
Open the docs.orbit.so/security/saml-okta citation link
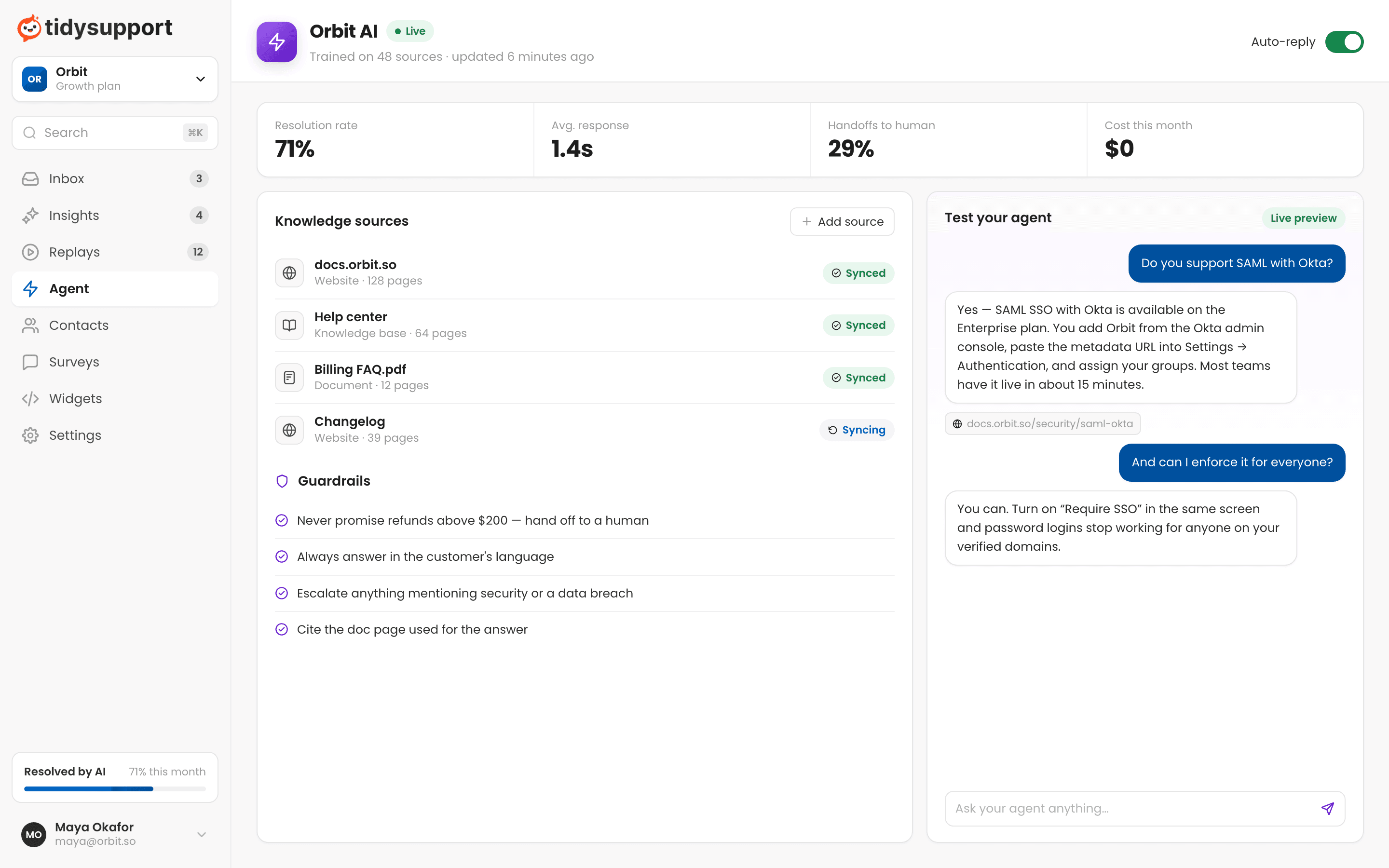1042,424
